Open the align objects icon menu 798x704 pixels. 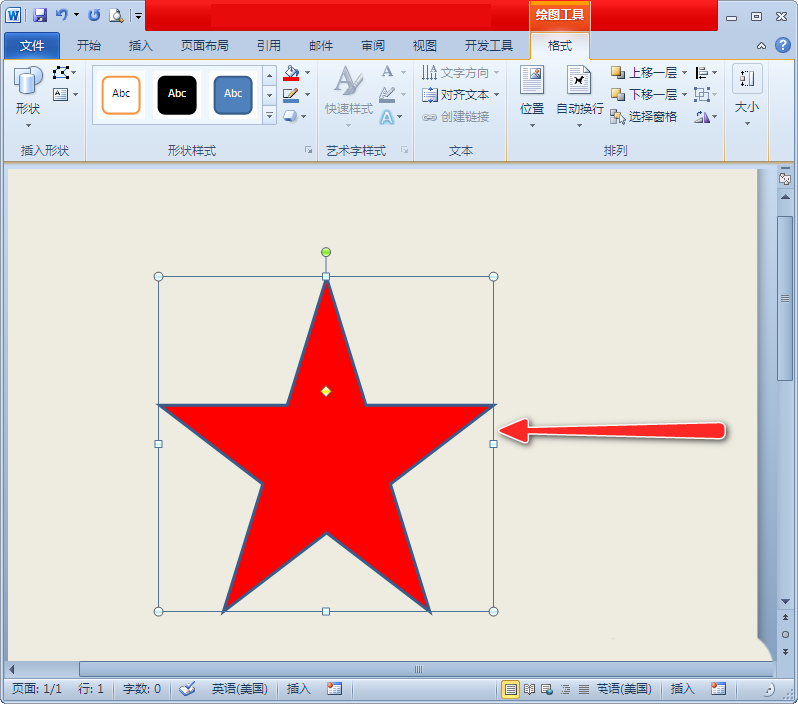(706, 73)
